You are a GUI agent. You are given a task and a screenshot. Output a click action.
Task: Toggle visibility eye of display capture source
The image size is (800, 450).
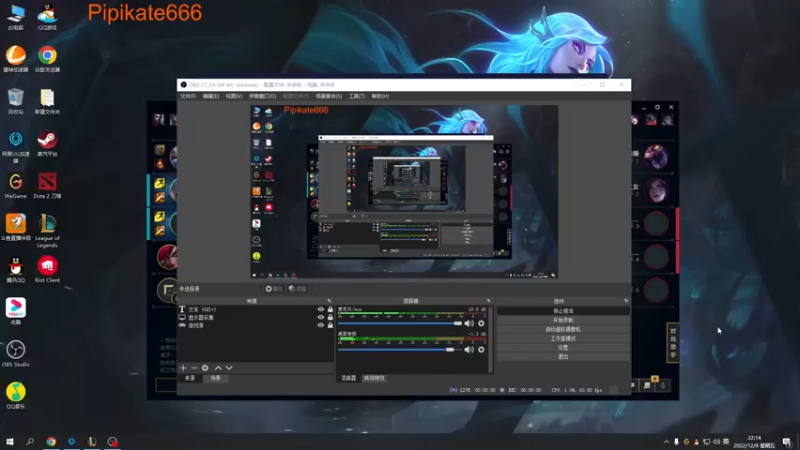click(320, 317)
